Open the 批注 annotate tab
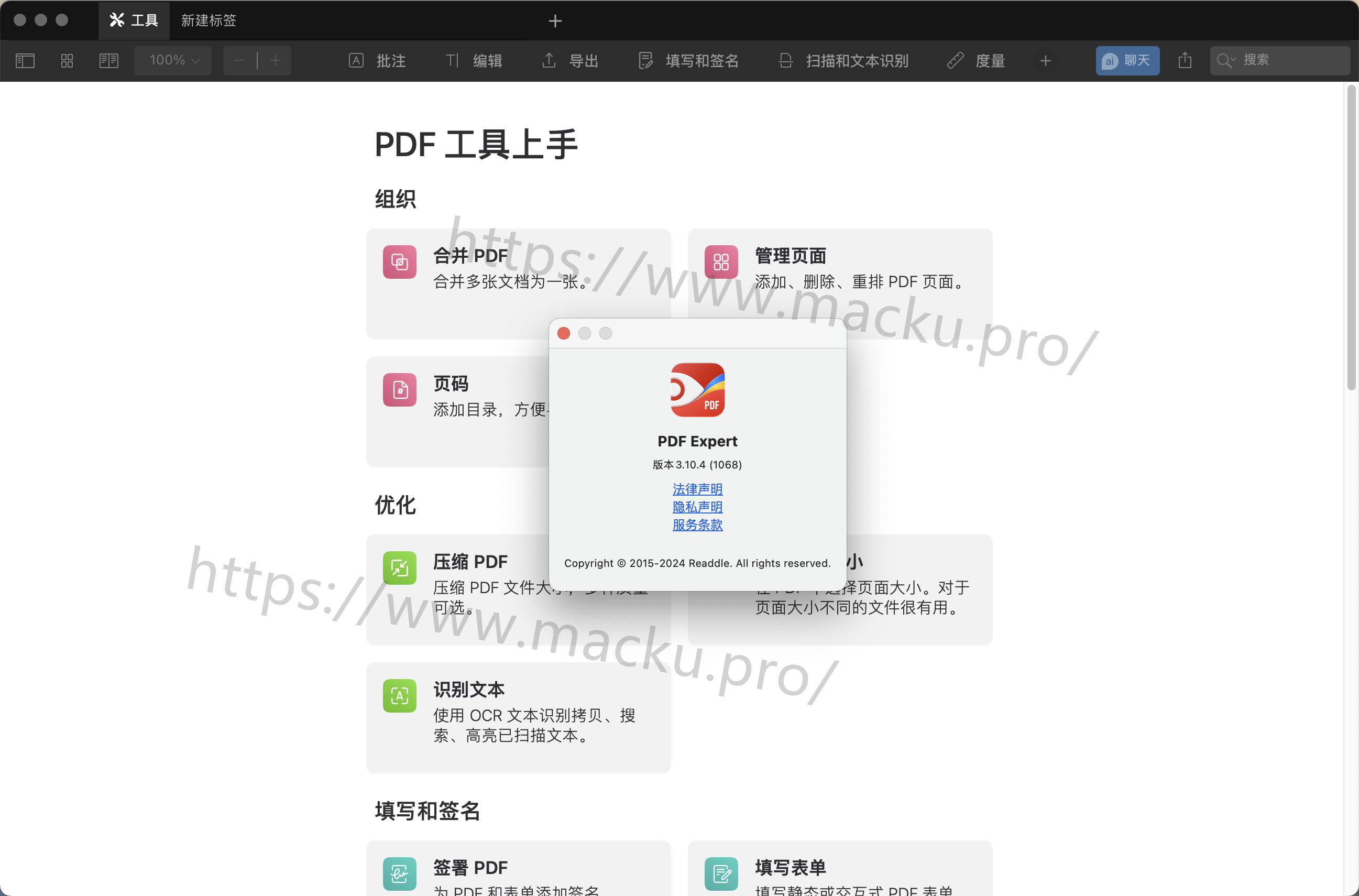Image resolution: width=1359 pixels, height=896 pixels. coord(378,61)
